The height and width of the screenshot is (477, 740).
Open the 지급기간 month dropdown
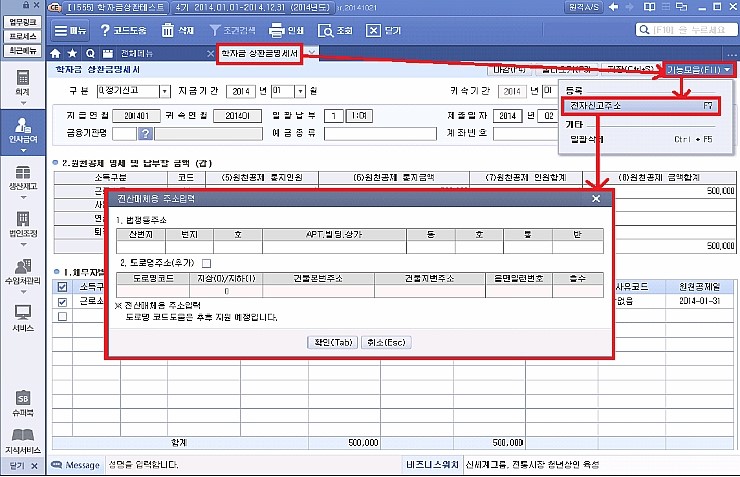pos(300,91)
